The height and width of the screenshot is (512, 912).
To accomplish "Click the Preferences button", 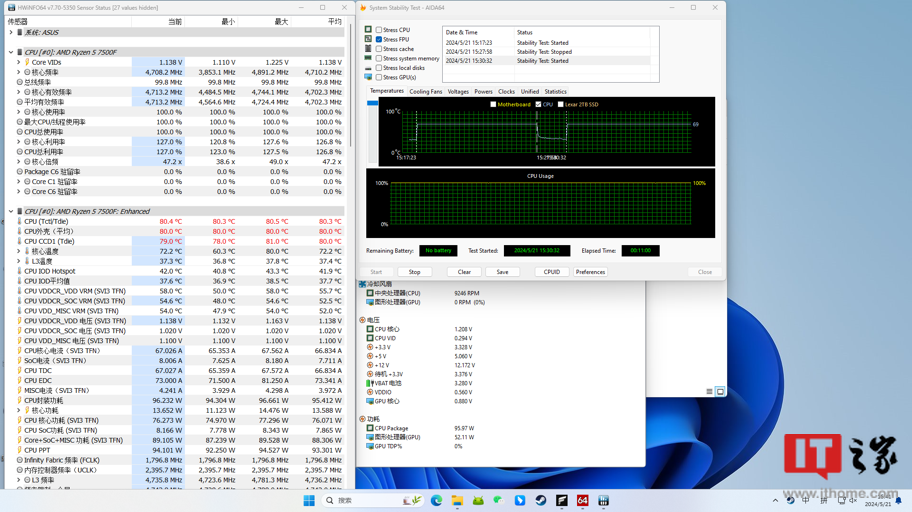I will tap(590, 272).
